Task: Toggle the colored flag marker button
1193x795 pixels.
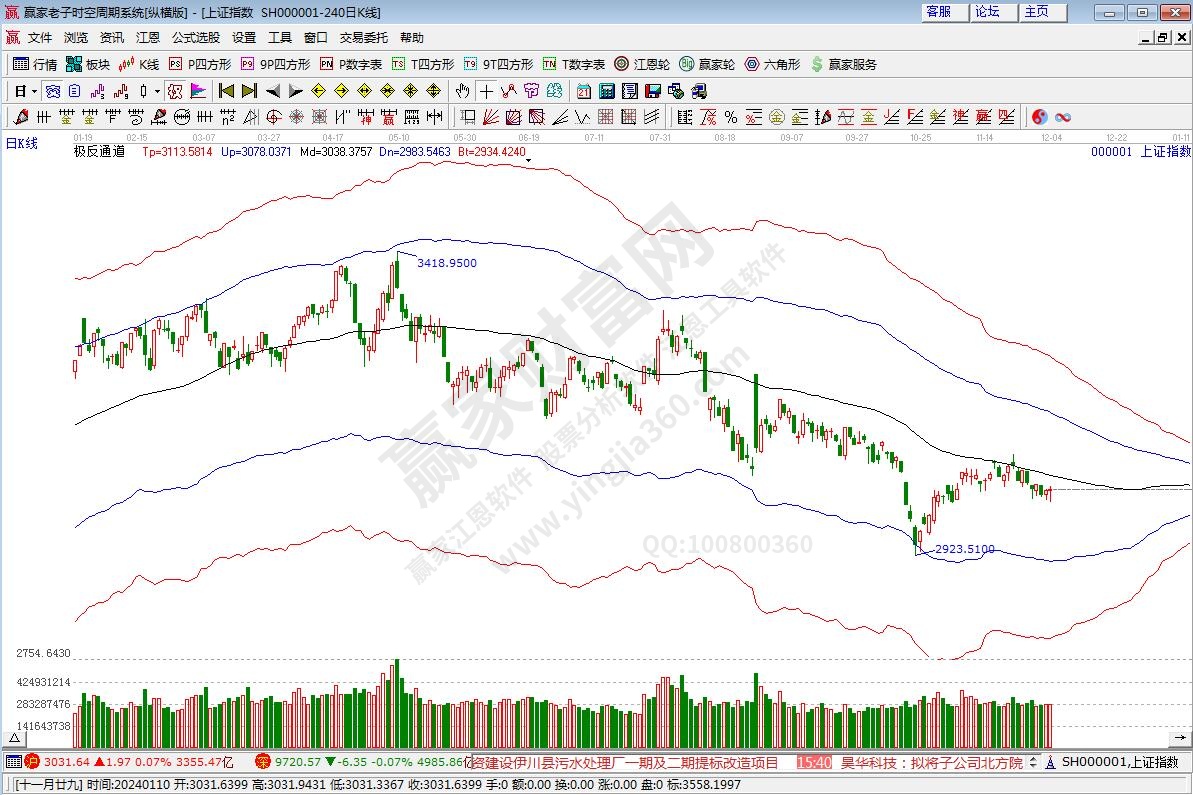Action: tap(198, 91)
